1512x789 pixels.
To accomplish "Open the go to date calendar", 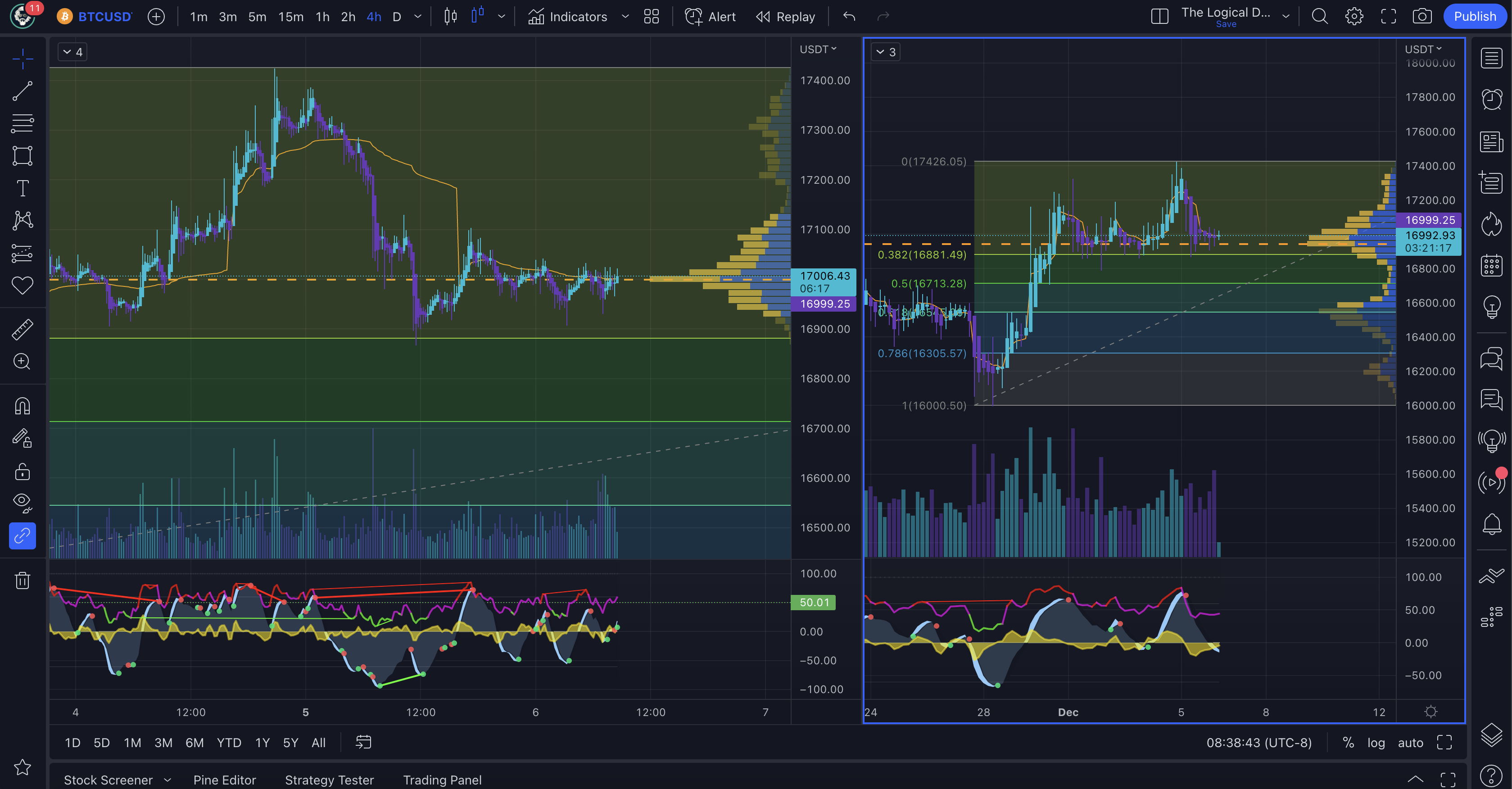I will (x=363, y=743).
